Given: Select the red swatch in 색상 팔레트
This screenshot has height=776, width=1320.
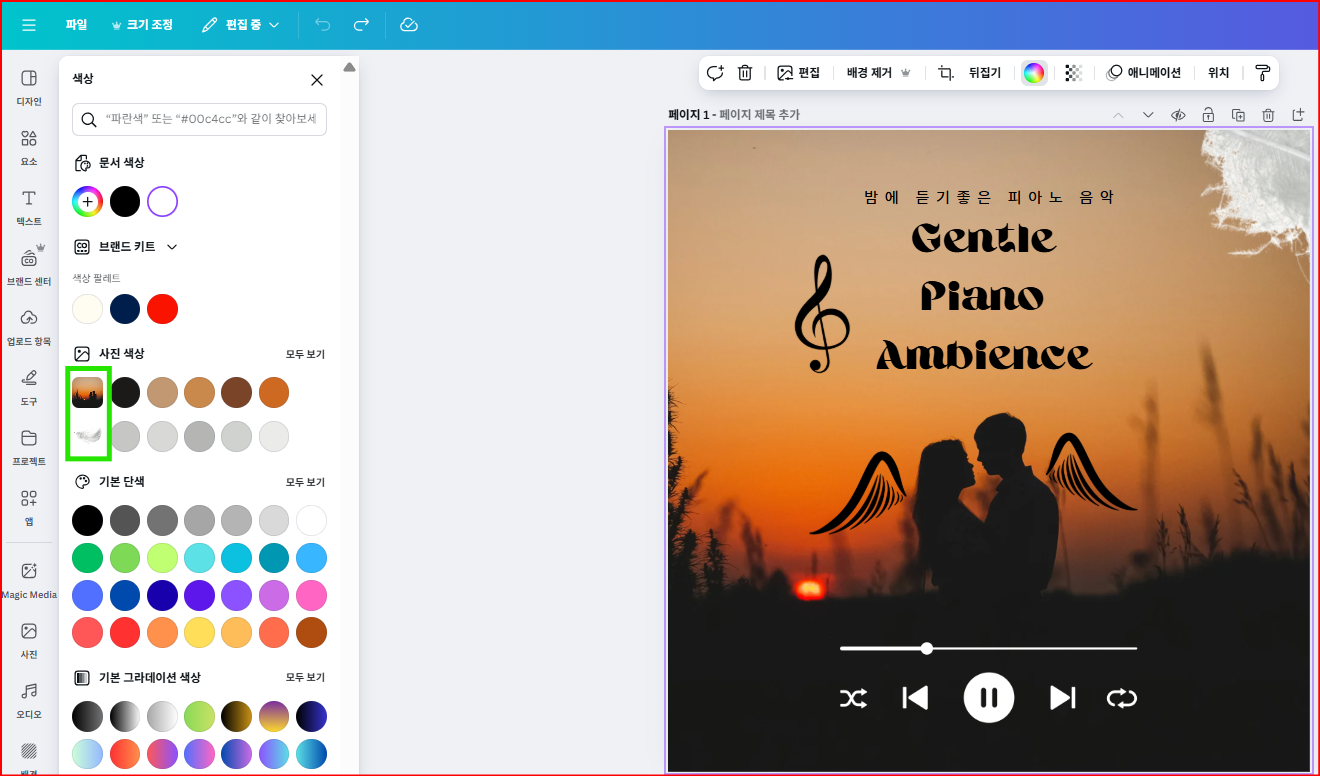Looking at the screenshot, I should tap(162, 309).
